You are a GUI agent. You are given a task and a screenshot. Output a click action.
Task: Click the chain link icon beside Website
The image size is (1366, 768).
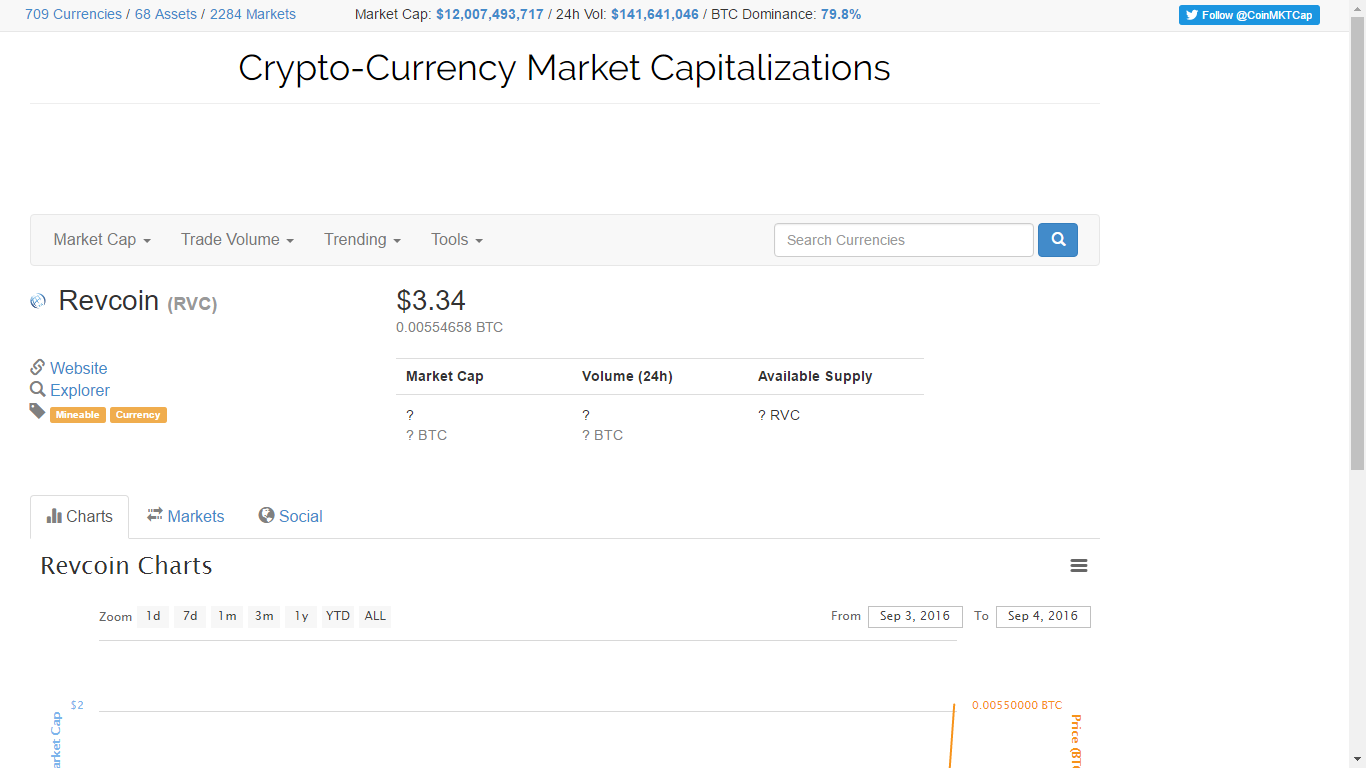tap(38, 368)
